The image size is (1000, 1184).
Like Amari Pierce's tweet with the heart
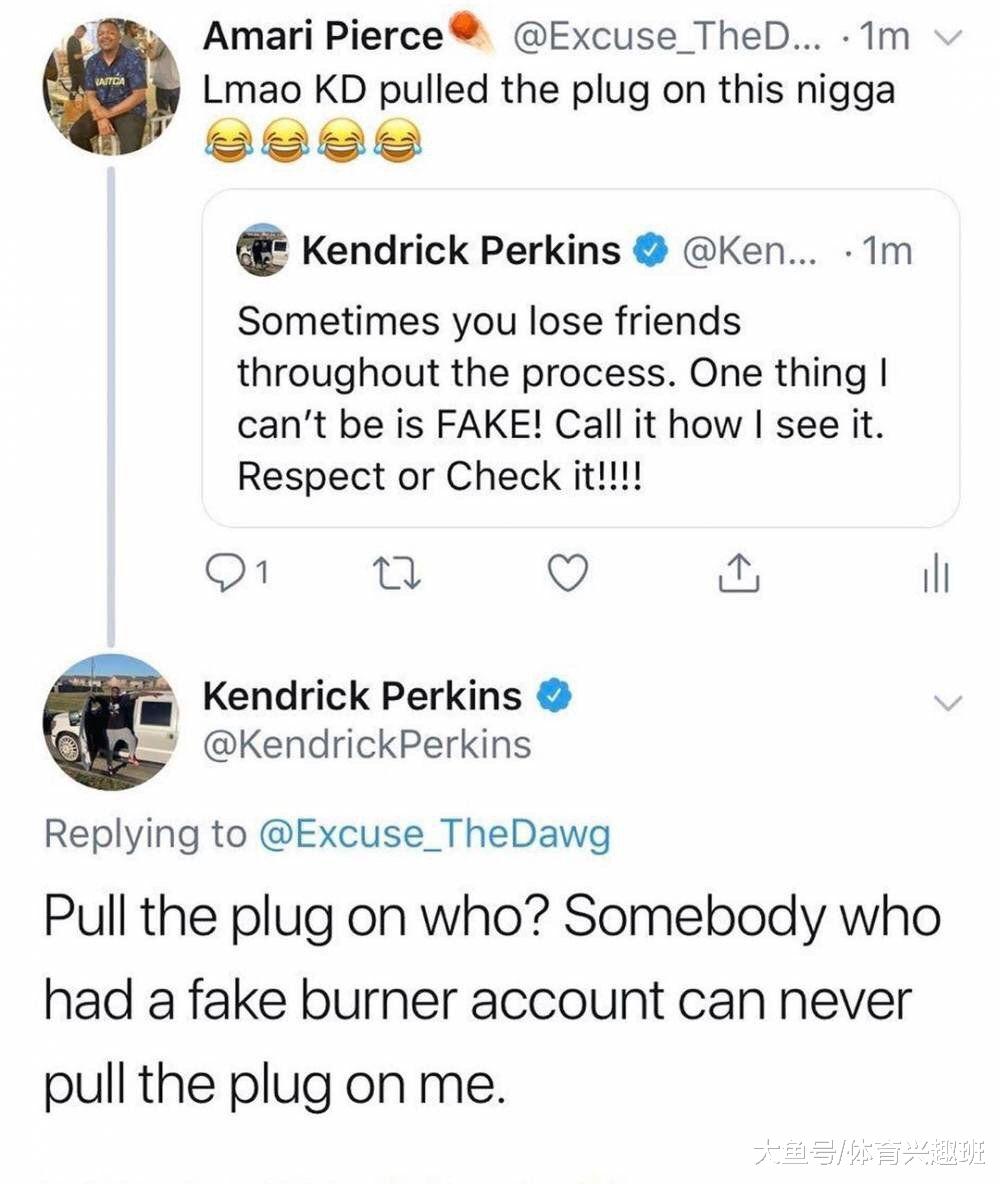tap(567, 573)
